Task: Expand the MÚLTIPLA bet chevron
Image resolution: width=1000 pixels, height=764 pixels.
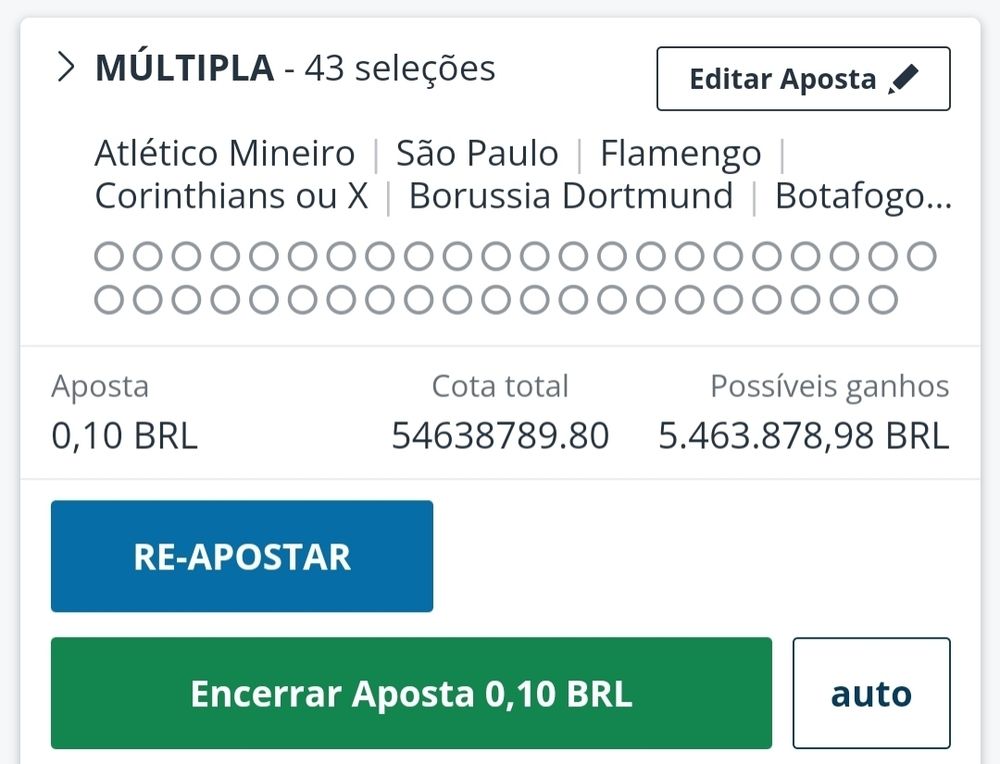Action: (x=66, y=68)
